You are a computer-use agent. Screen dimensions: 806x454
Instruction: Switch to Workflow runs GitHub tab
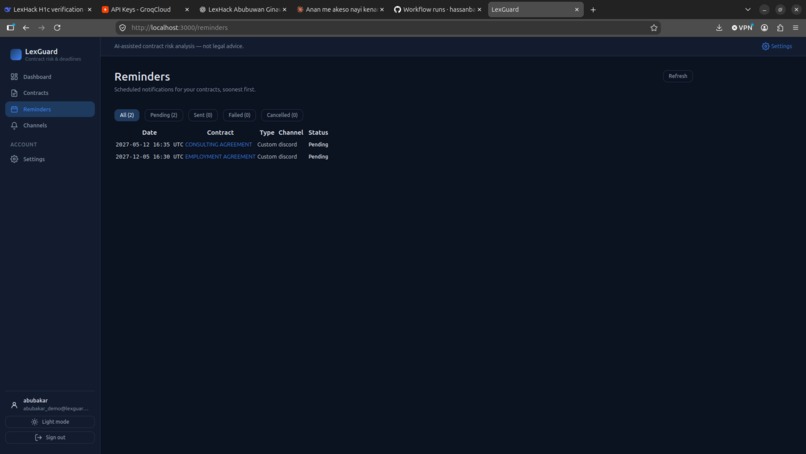click(x=438, y=9)
